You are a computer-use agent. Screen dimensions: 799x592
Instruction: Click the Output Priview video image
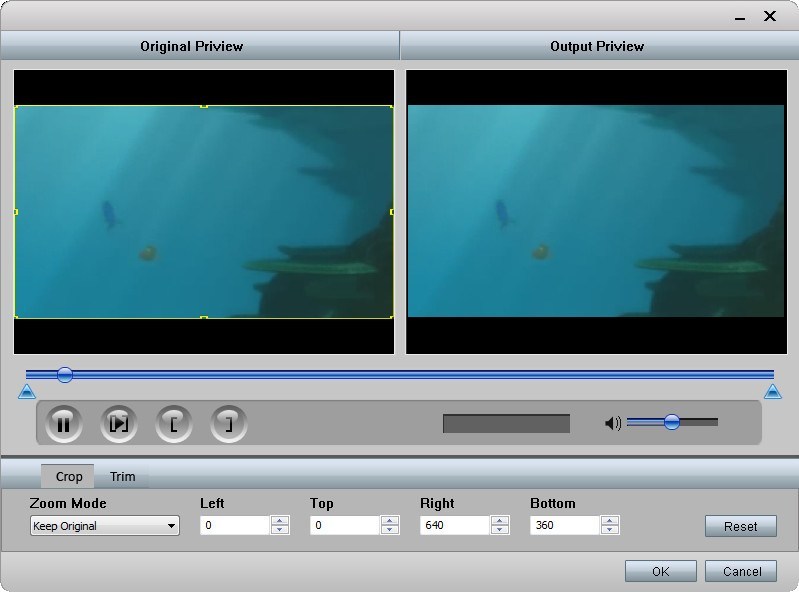[596, 211]
